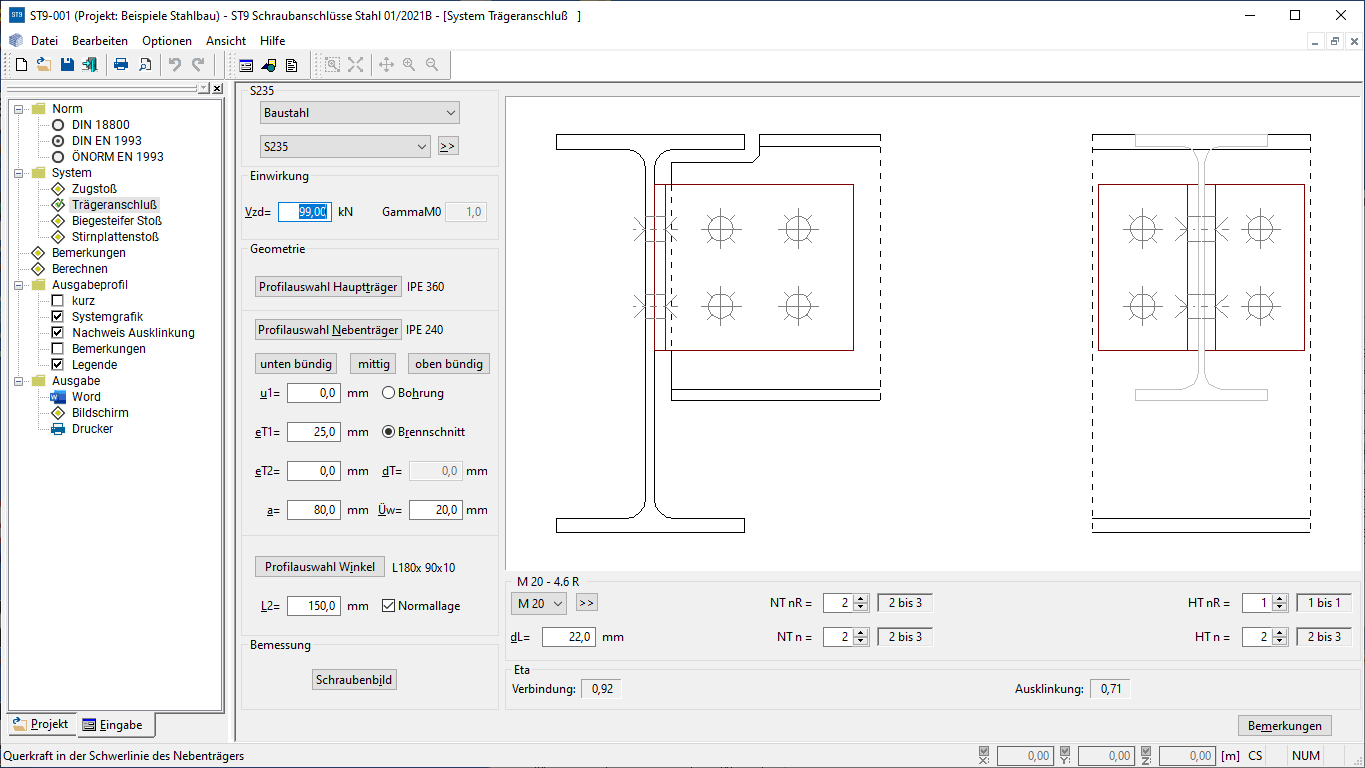
Task: Switch to the Projekt tab
Action: click(x=41, y=724)
